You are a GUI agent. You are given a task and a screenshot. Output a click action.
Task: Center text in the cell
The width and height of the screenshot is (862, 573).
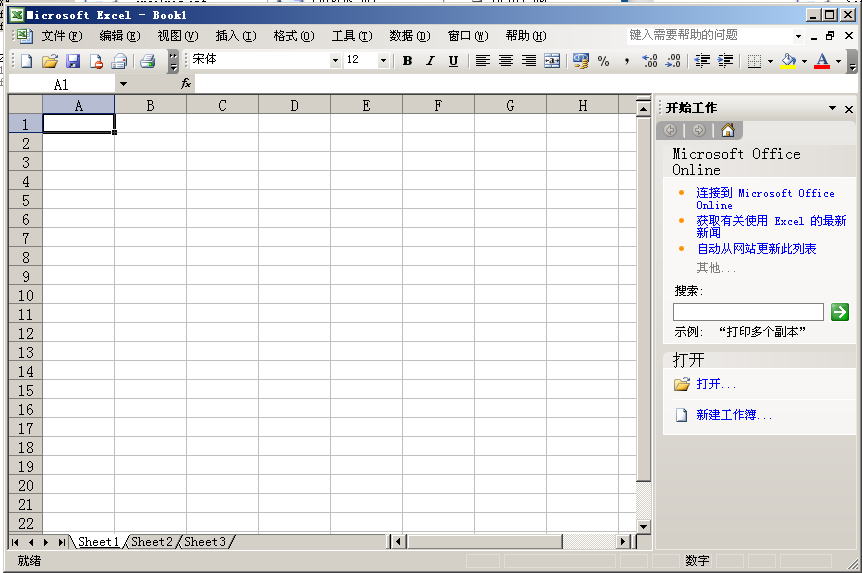(506, 61)
